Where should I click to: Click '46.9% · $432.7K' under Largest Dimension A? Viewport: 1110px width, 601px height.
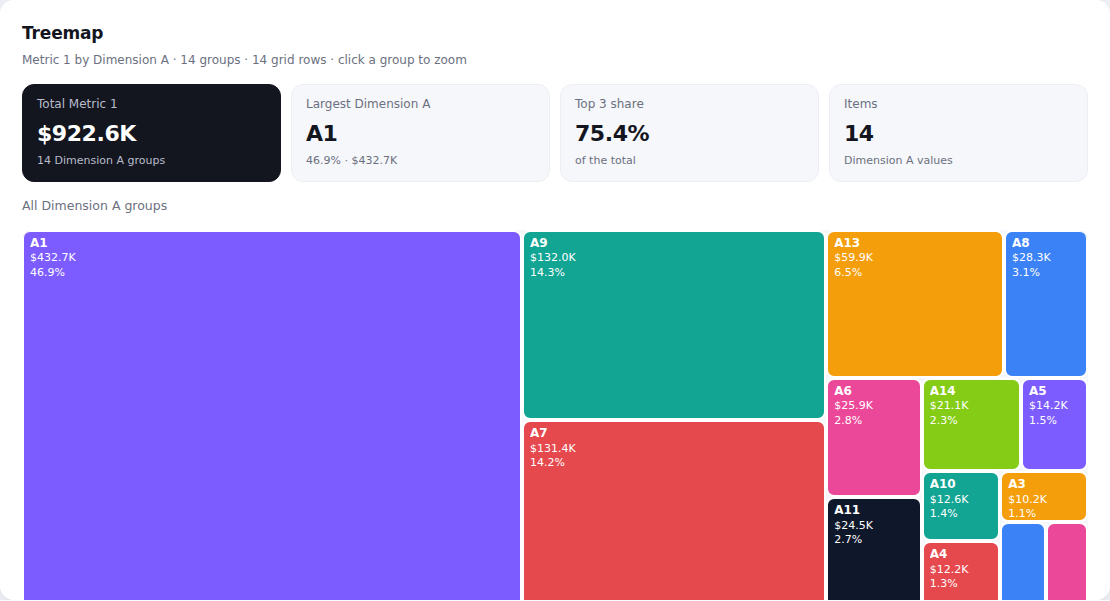coord(352,161)
